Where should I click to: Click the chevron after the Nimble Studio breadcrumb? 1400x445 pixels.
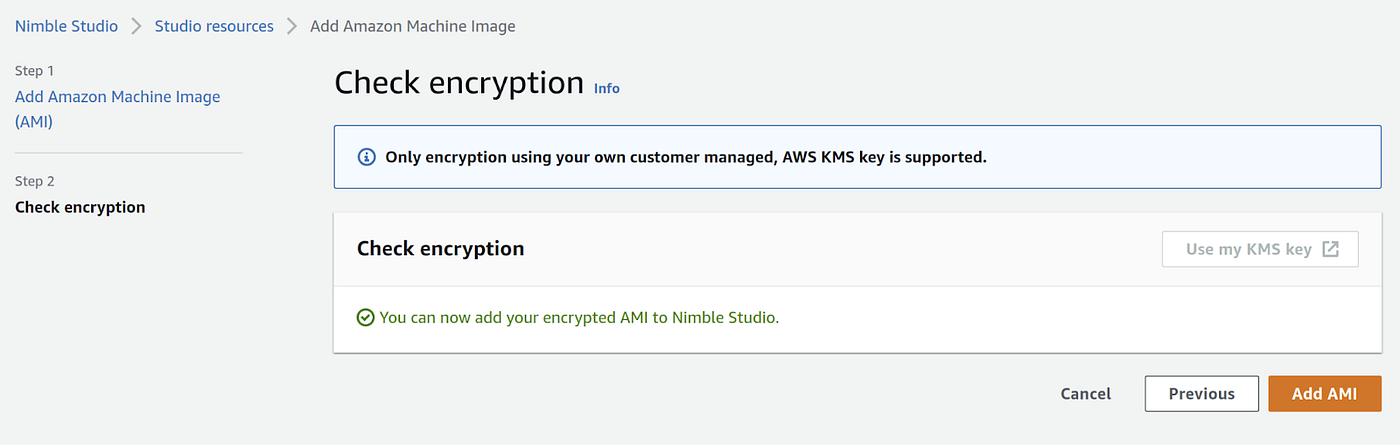pos(136,26)
